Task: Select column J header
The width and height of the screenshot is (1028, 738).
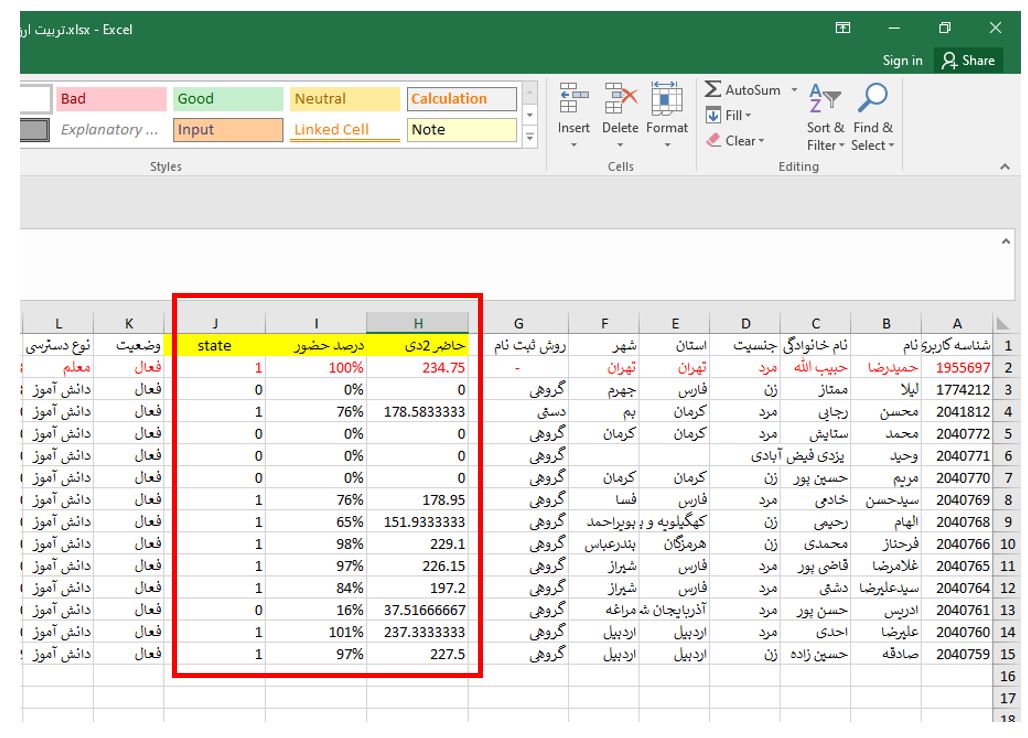Action: click(215, 323)
